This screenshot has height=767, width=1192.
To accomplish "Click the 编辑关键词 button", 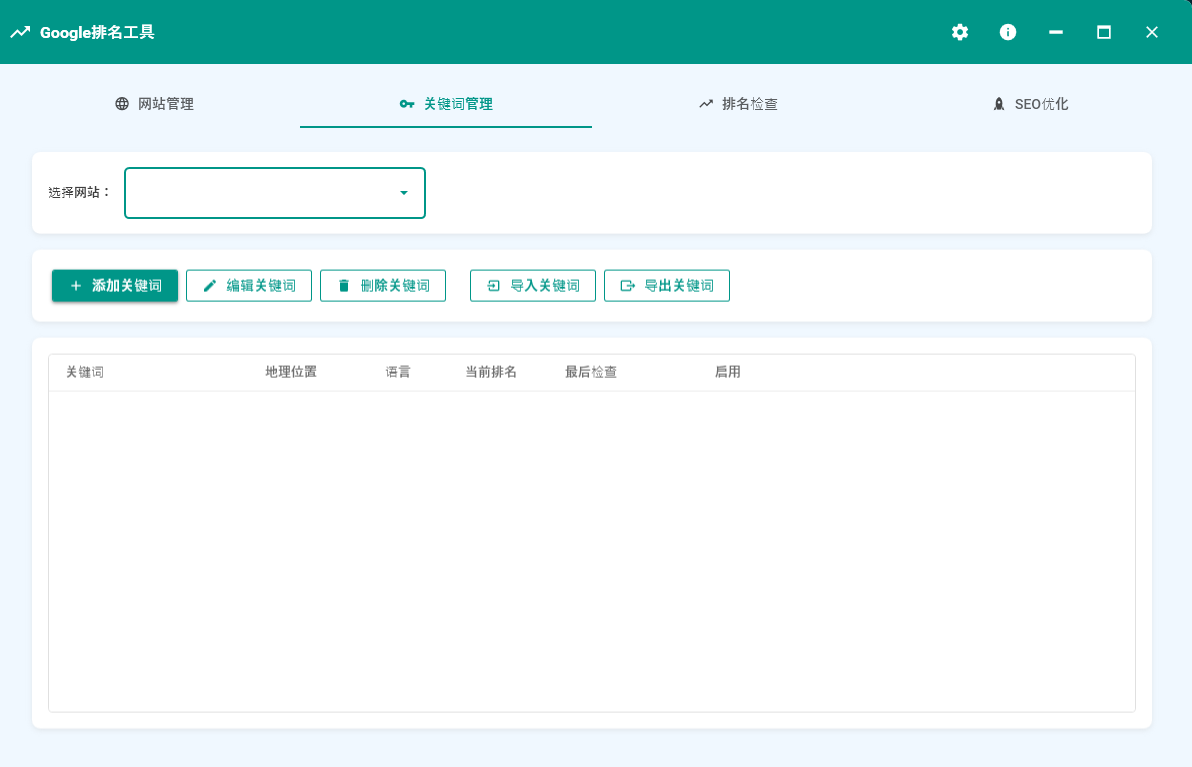I will (249, 286).
